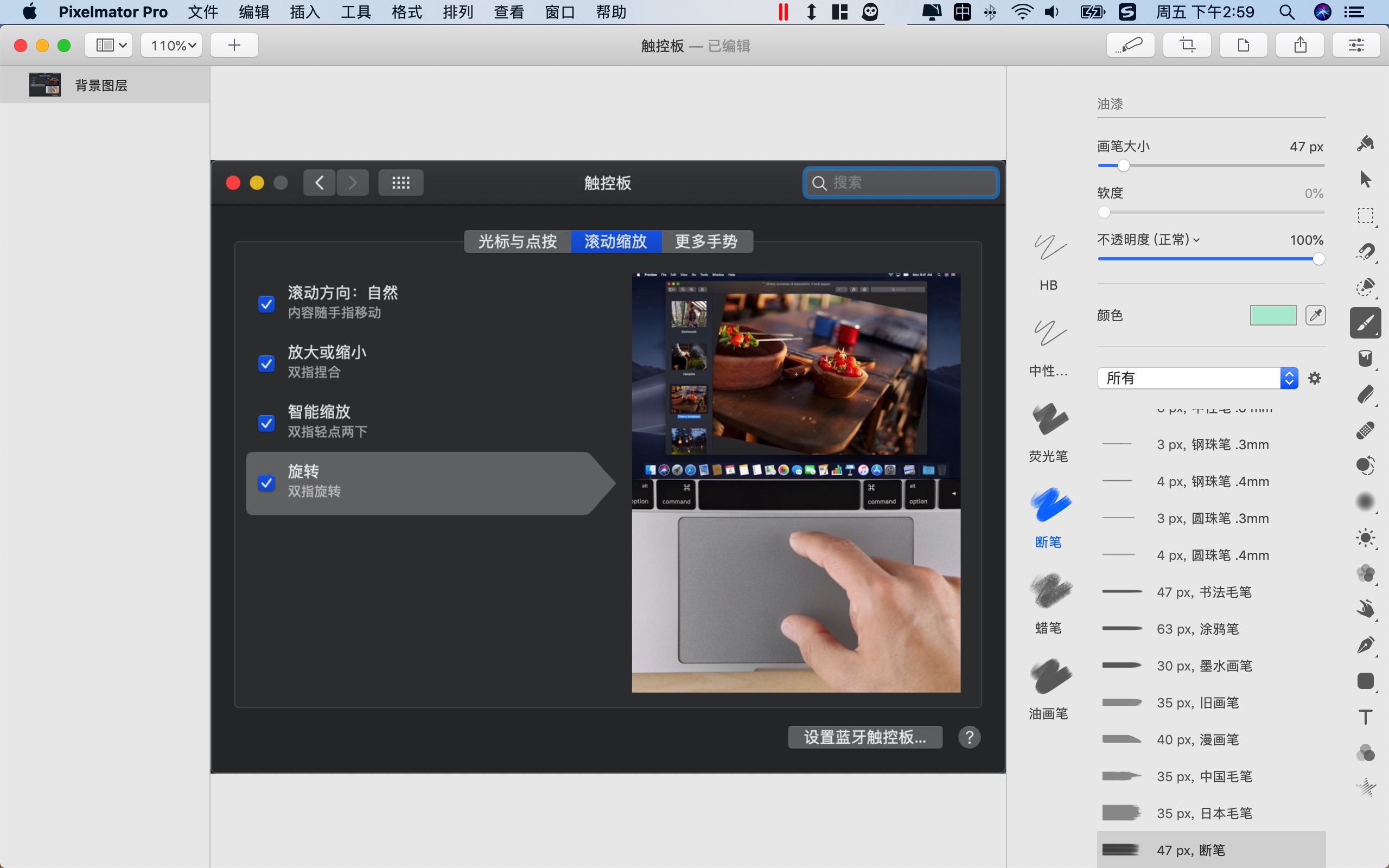Activate the rectangular selection tool
1389x868 pixels.
tap(1366, 216)
